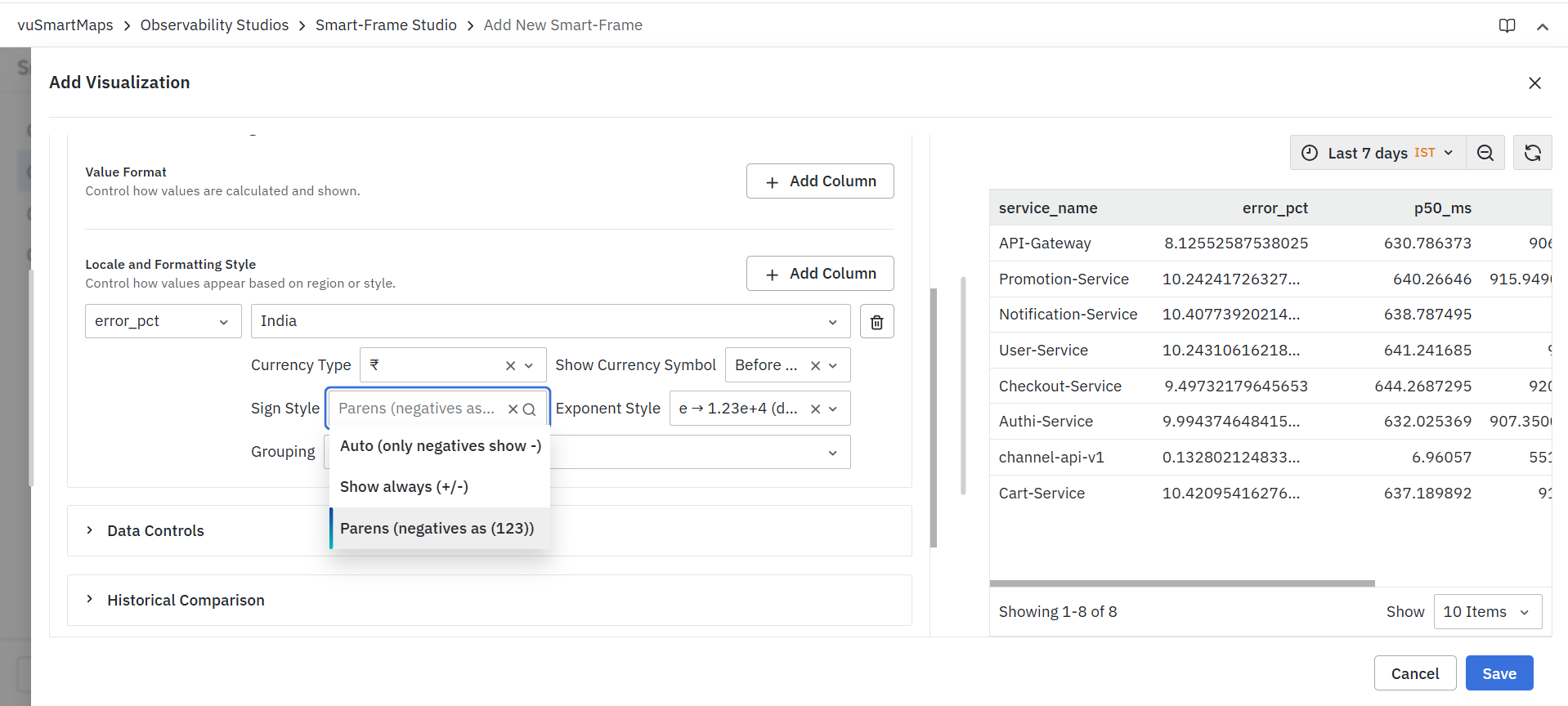Click the settings panel vertical scrollbar
1568x706 pixels.
point(934,418)
